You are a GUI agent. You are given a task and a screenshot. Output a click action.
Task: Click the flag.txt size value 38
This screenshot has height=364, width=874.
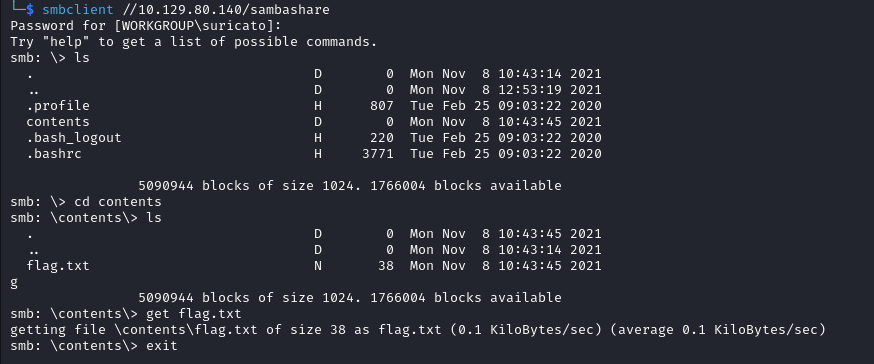click(386, 266)
